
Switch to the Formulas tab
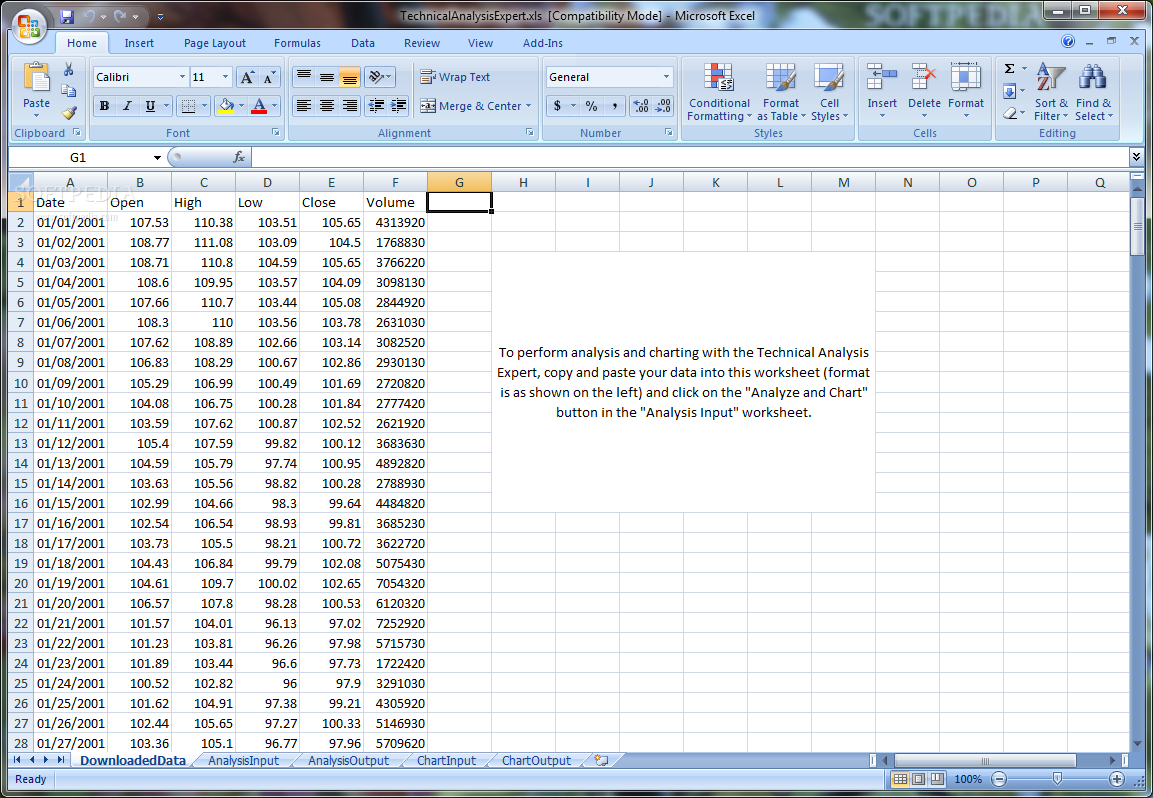pyautogui.click(x=297, y=43)
